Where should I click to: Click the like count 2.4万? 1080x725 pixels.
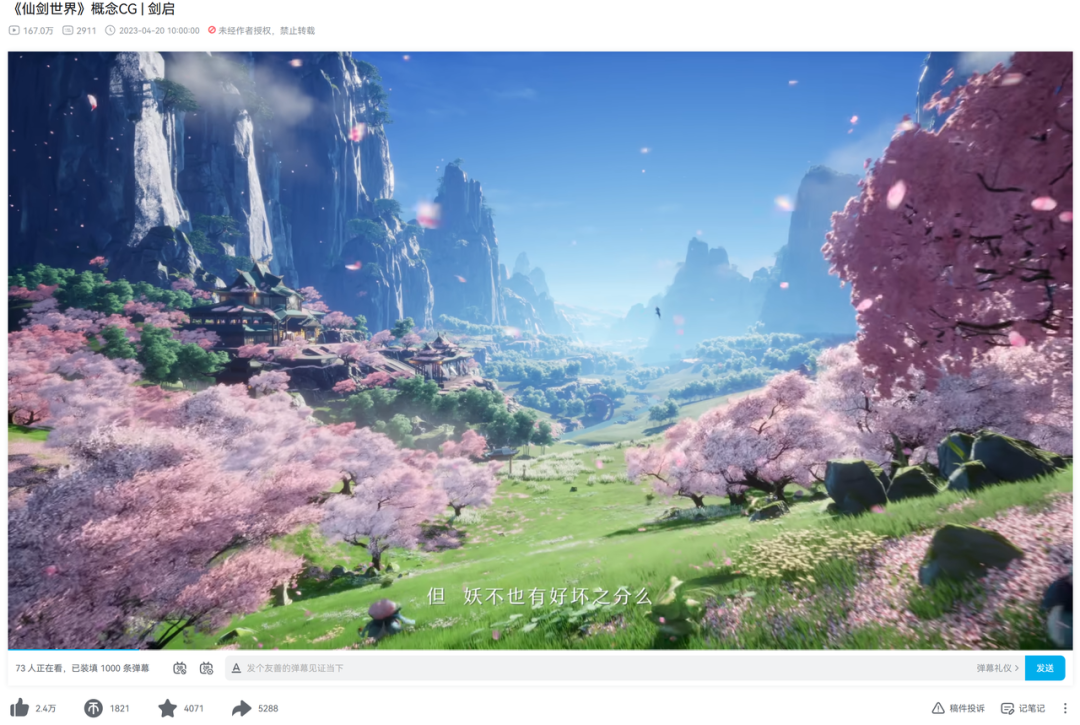(45, 708)
